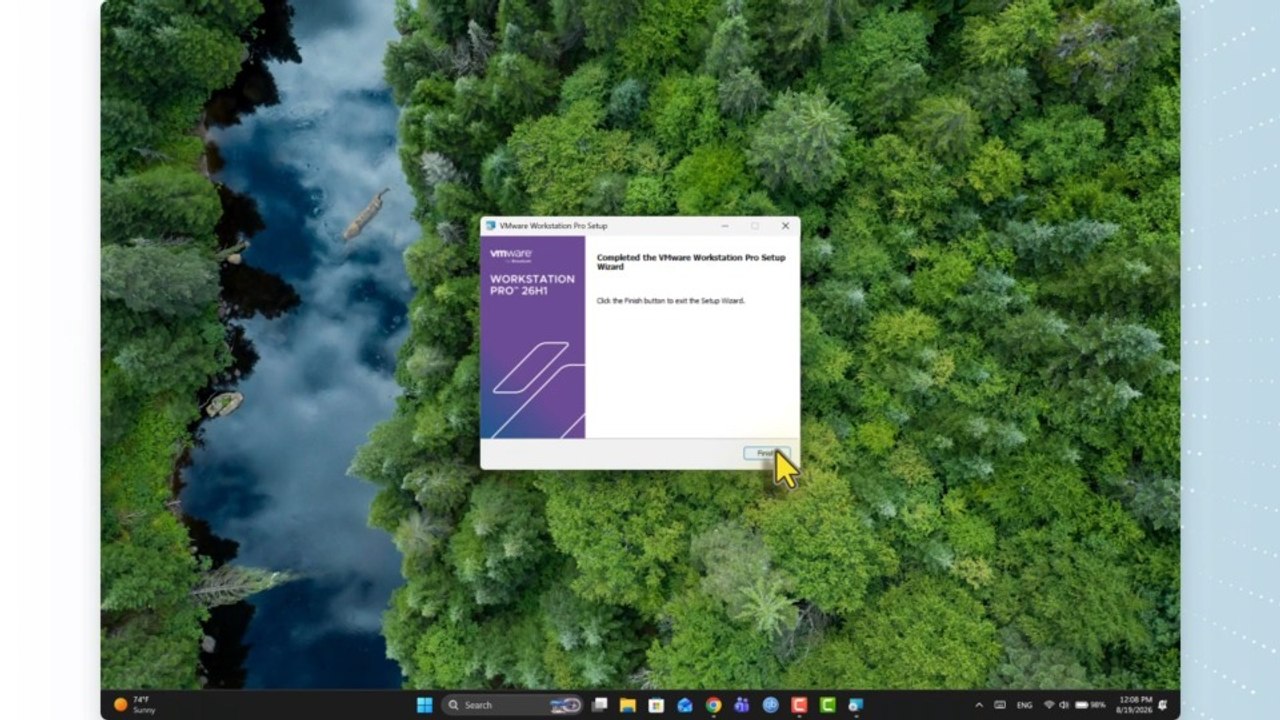Open the ENG language input switcher
Screen dimensions: 1280x720
[x=1025, y=705]
